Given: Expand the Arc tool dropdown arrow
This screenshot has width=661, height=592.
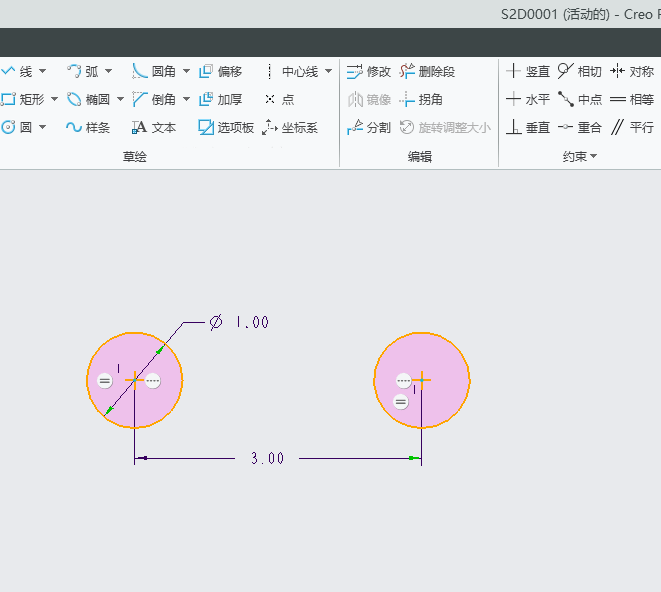Looking at the screenshot, I should coord(108,71).
